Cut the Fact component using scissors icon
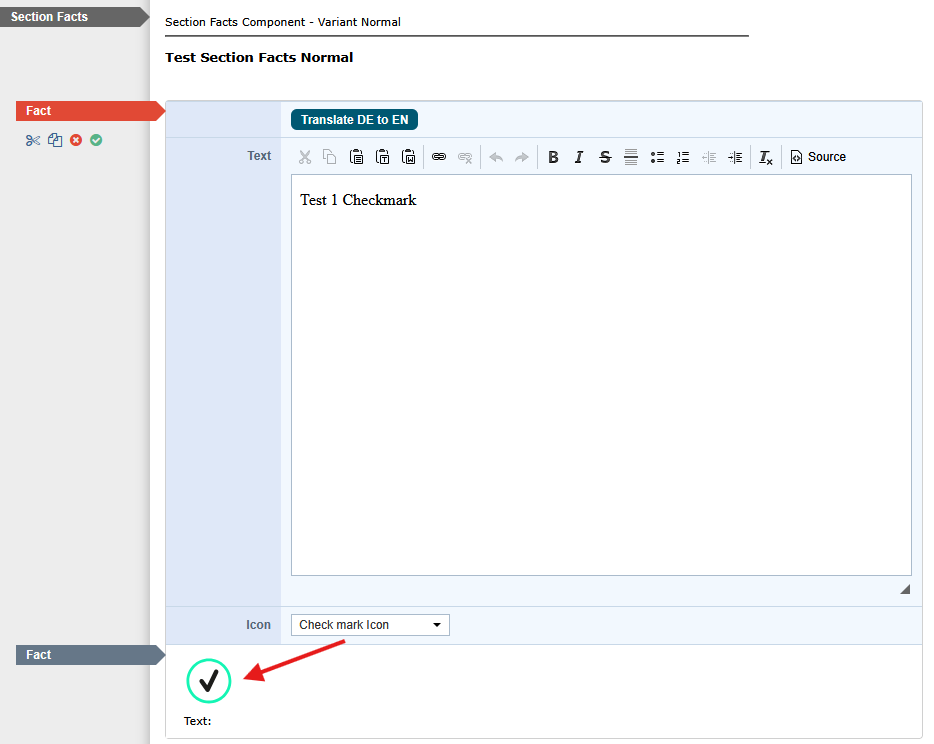 [x=33, y=140]
